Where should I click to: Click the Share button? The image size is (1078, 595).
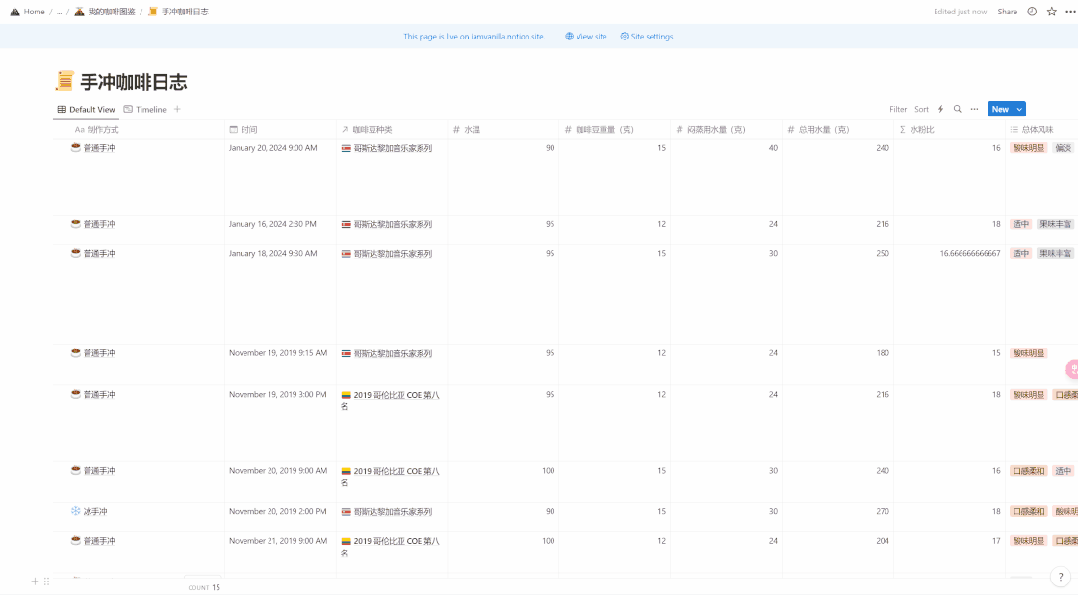tap(1007, 12)
